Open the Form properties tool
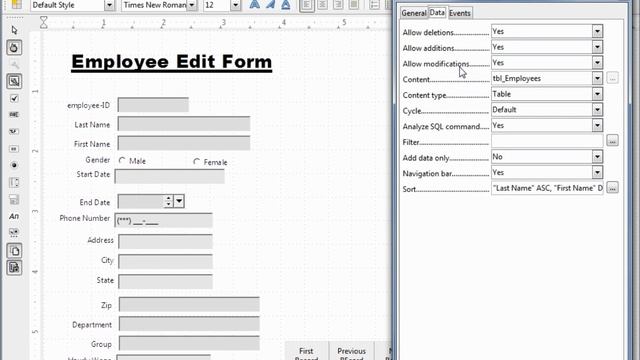Image resolution: width=640 pixels, height=360 pixels. click(x=14, y=81)
